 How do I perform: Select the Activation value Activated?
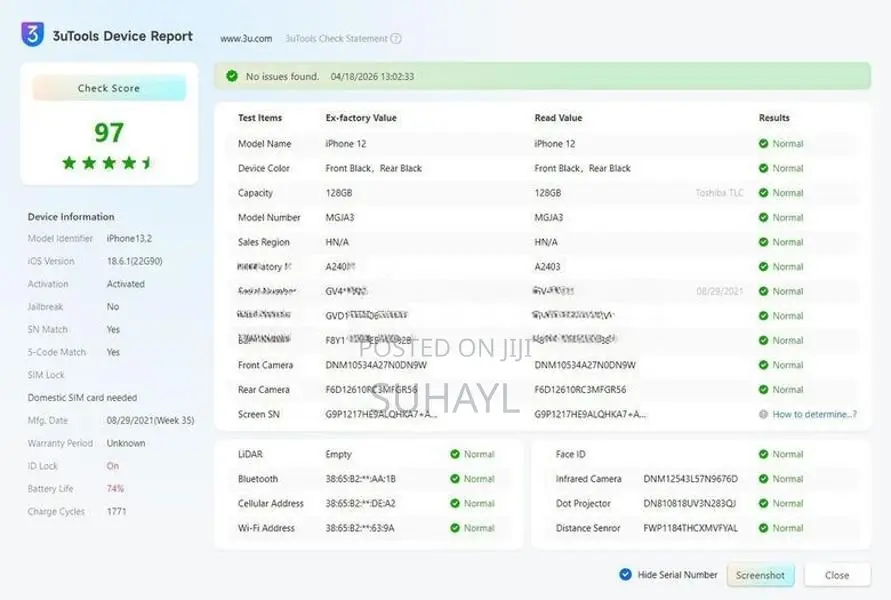(x=126, y=284)
